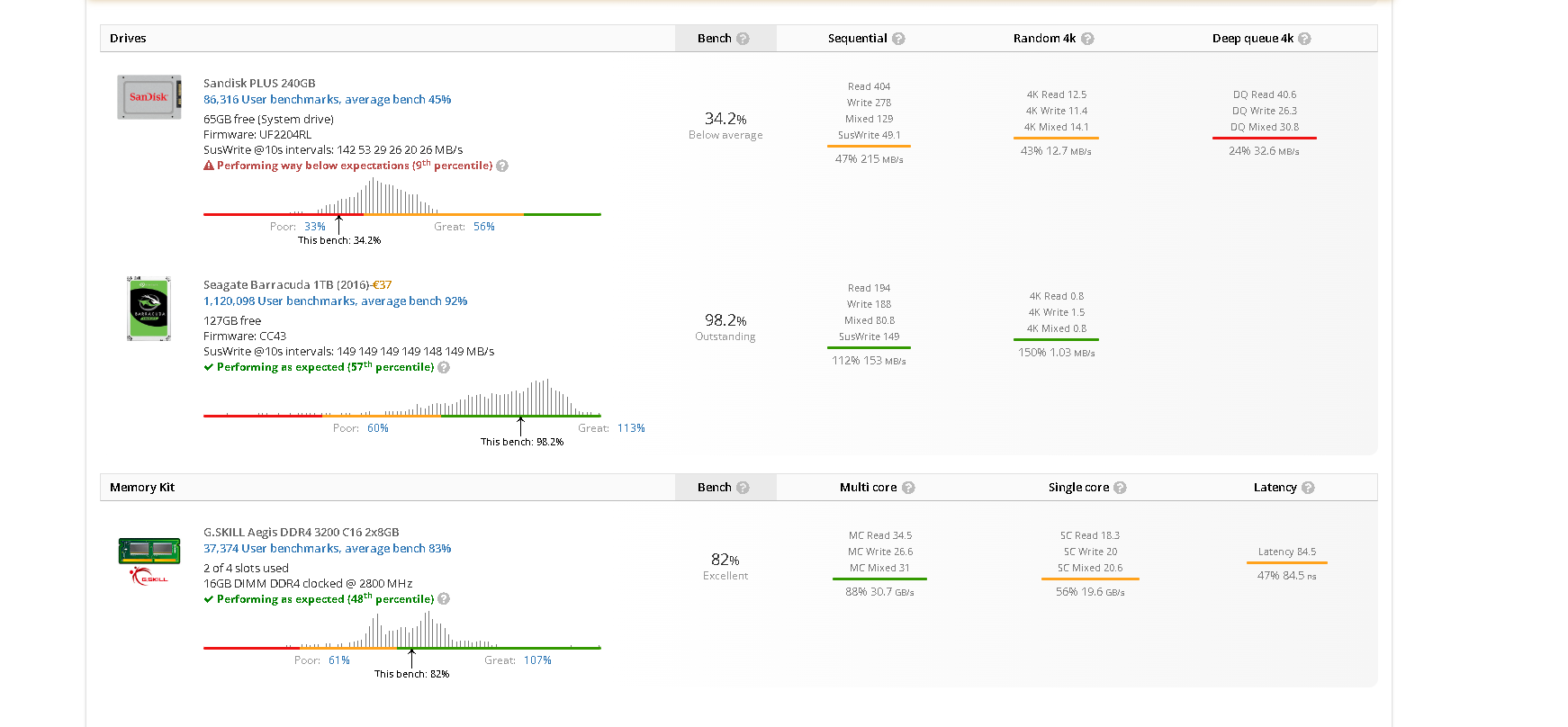Click the Sandisk Great 56% value

pyautogui.click(x=484, y=227)
